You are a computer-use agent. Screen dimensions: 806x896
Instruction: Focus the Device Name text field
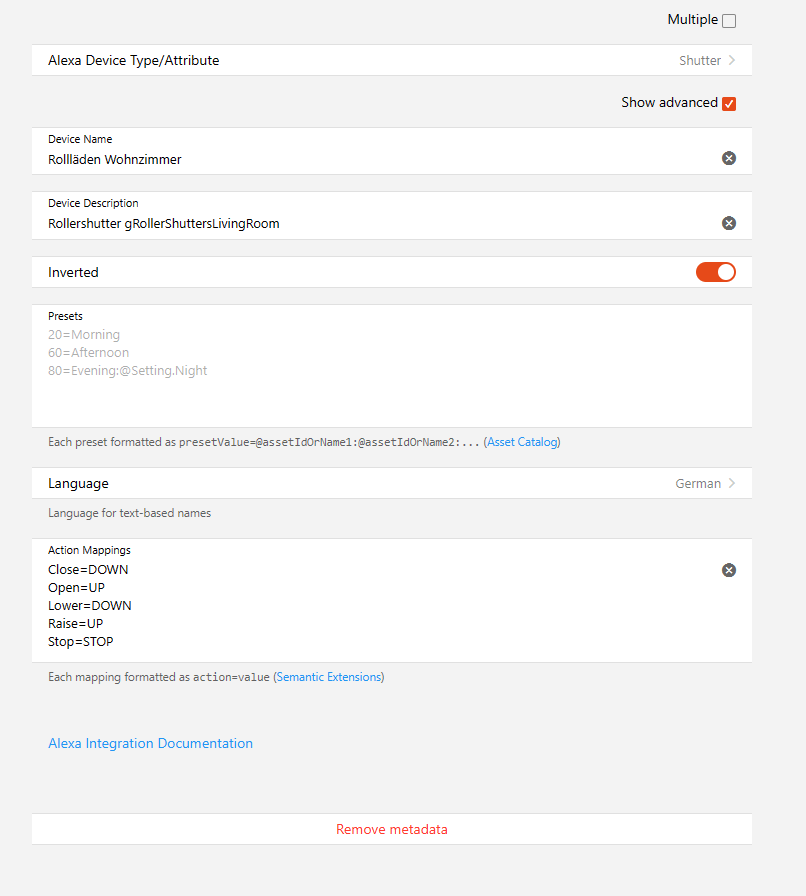(x=380, y=159)
